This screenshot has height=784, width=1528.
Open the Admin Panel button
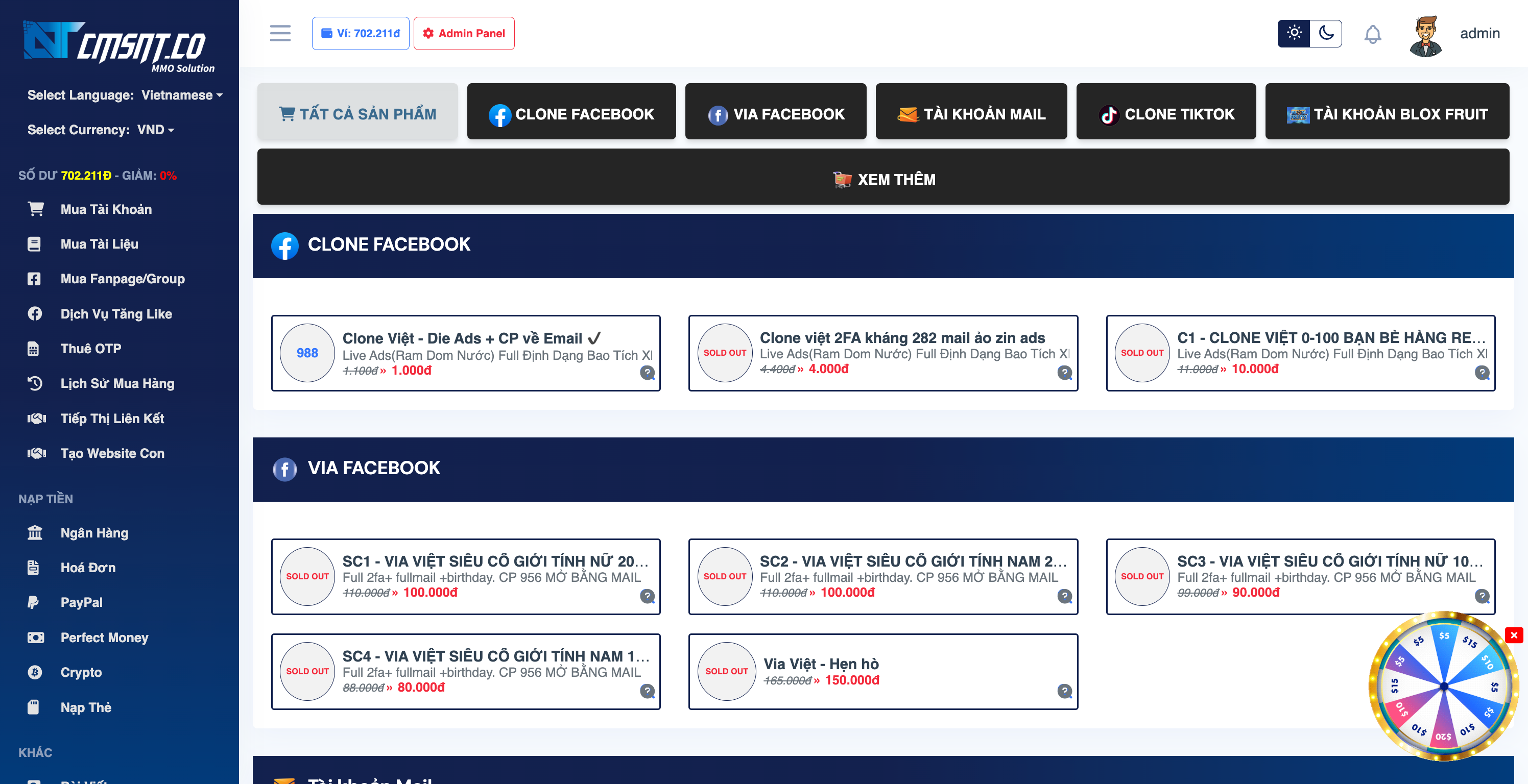click(x=464, y=33)
